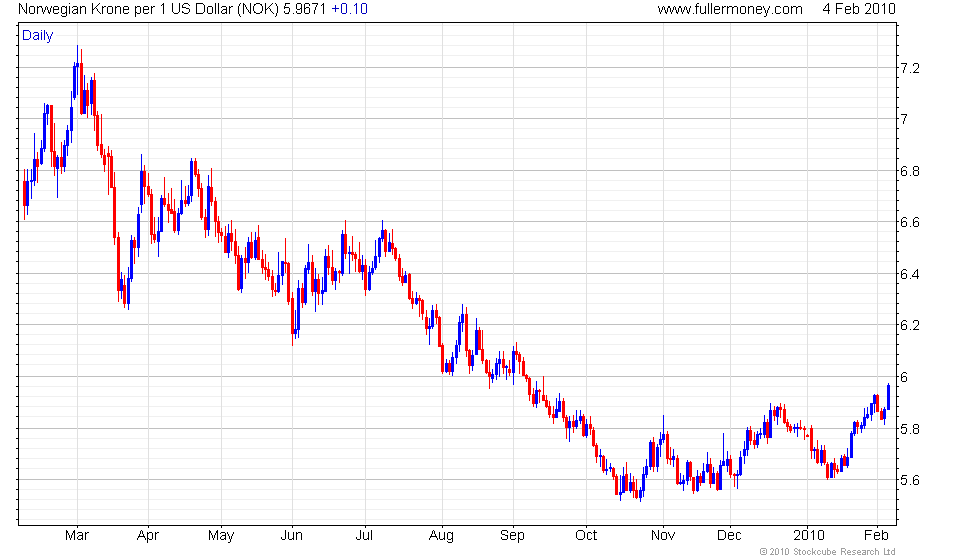Click the Aug label on time axis
This screenshot has width=980, height=560.
(x=440, y=534)
